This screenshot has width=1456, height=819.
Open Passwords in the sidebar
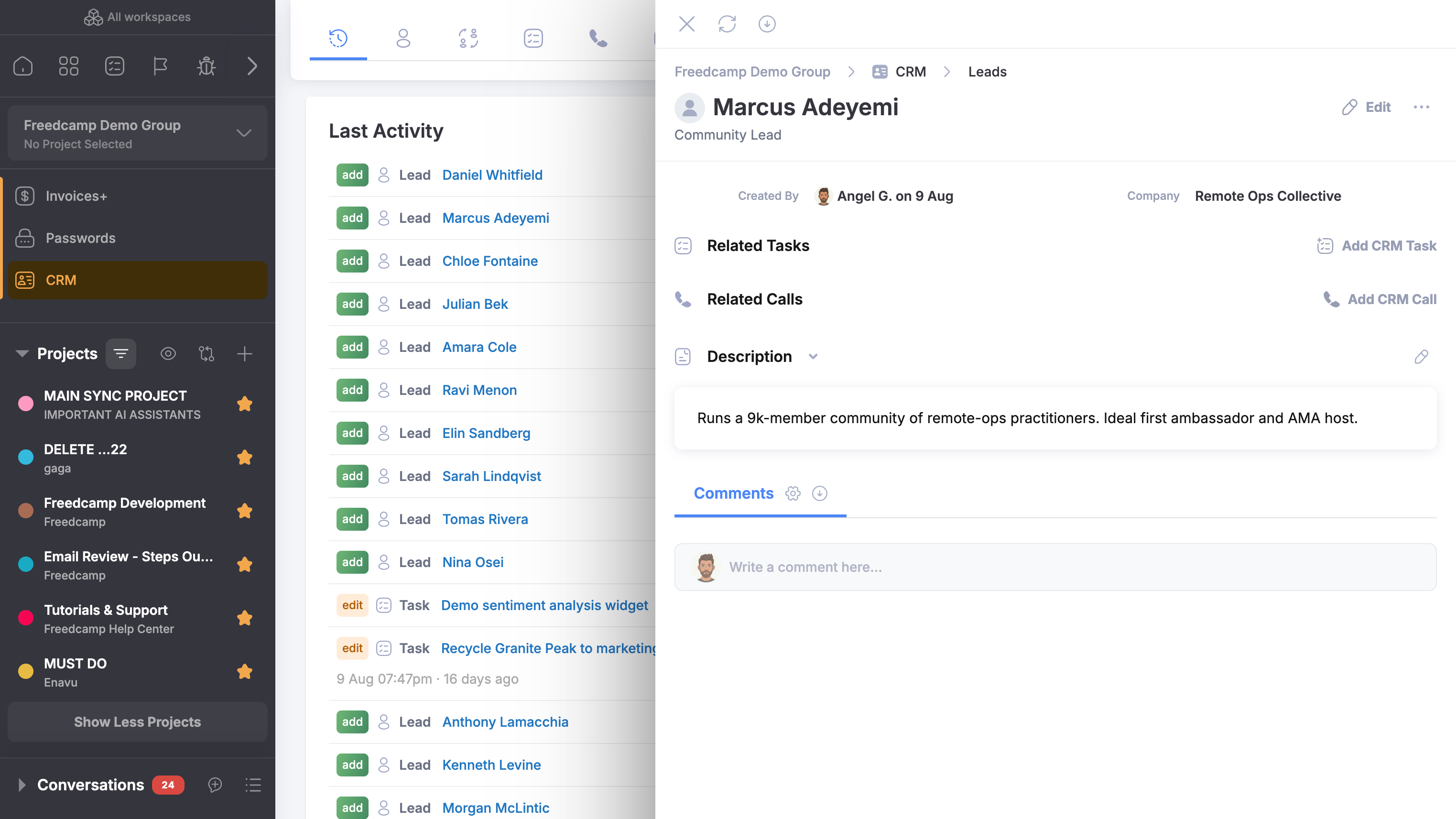coord(137,238)
